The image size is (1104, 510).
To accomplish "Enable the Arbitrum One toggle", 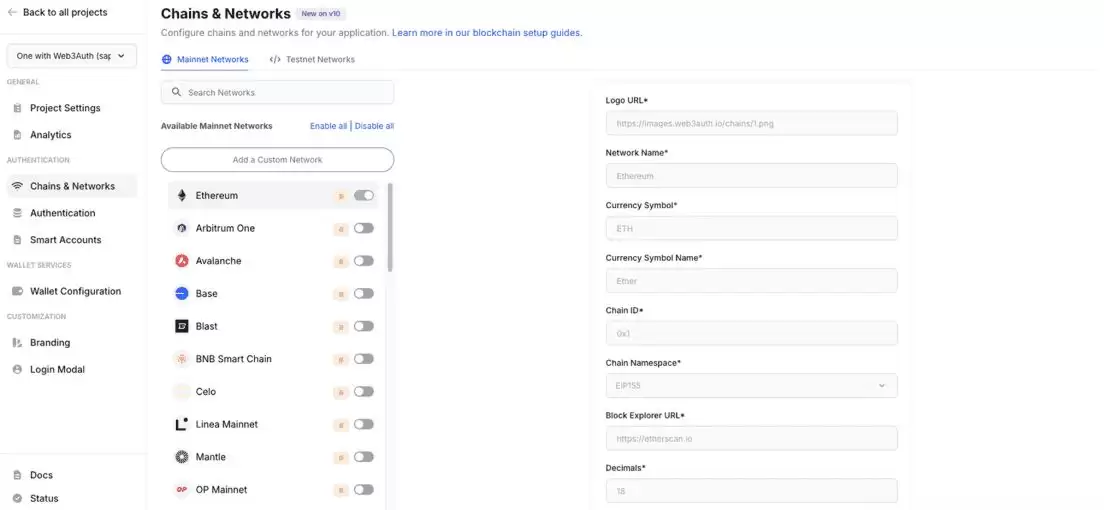I will click(364, 228).
